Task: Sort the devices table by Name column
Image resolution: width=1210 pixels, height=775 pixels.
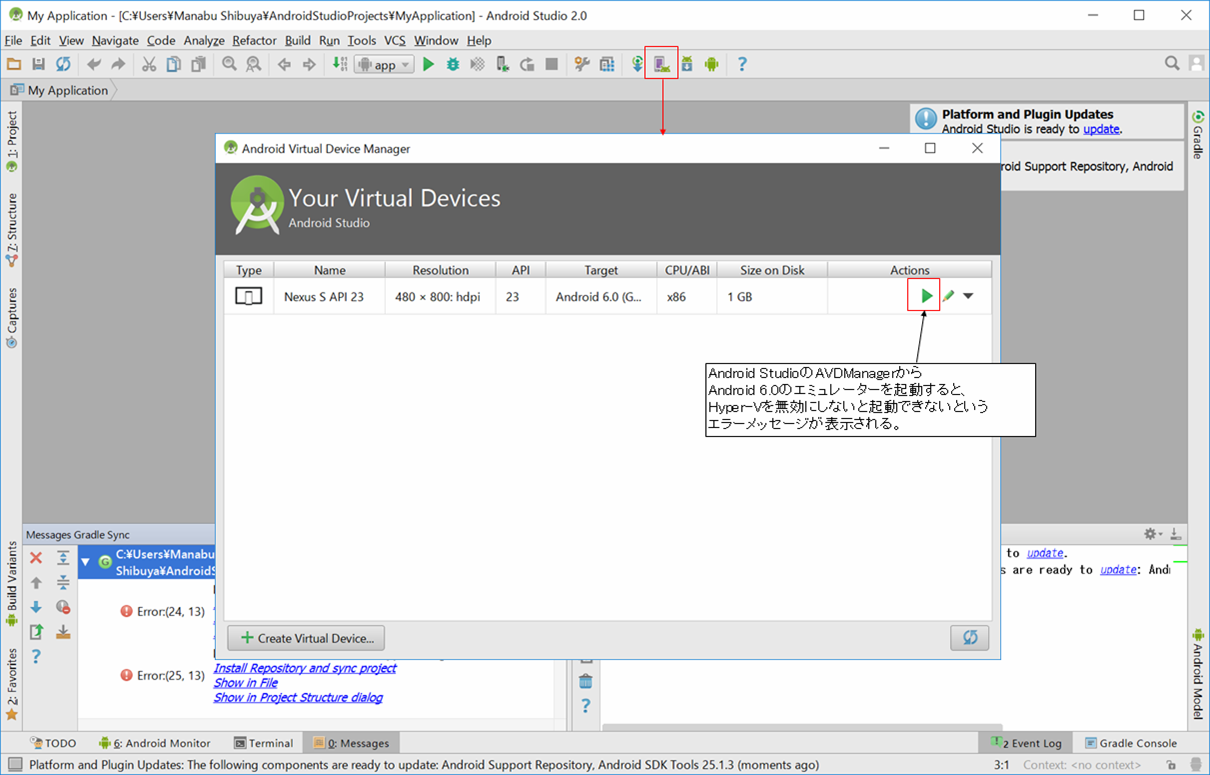Action: pyautogui.click(x=329, y=270)
